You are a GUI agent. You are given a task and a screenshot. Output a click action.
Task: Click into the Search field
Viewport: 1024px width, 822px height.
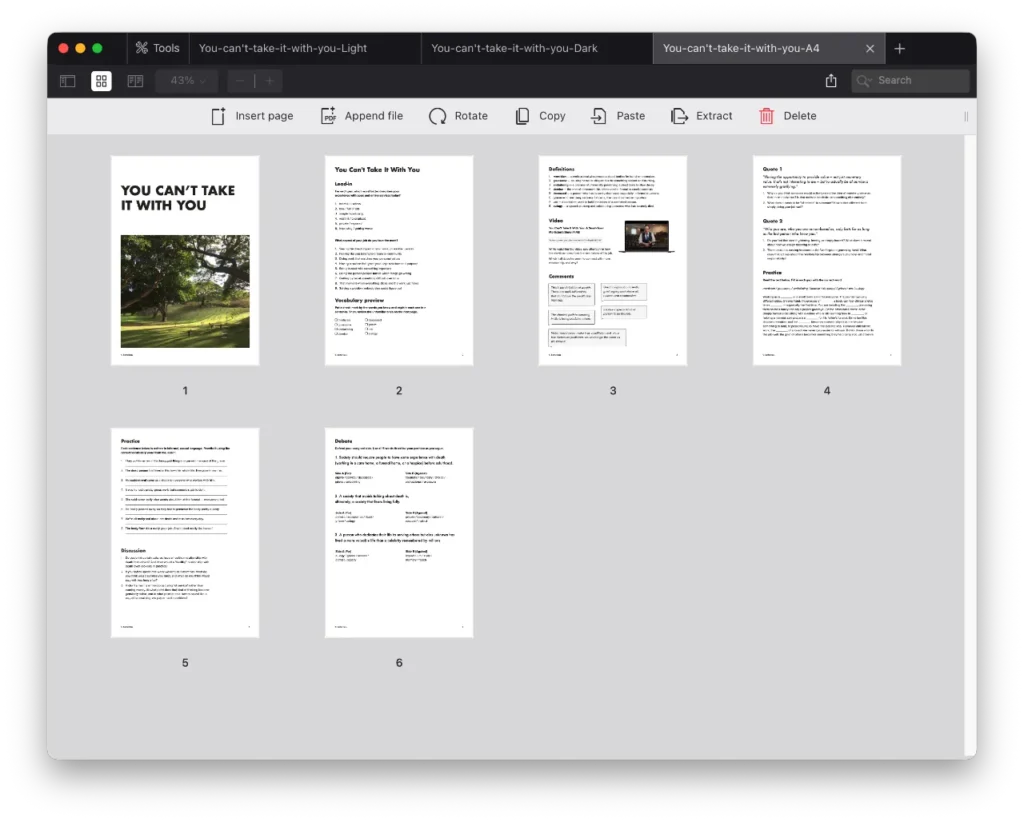coord(910,81)
